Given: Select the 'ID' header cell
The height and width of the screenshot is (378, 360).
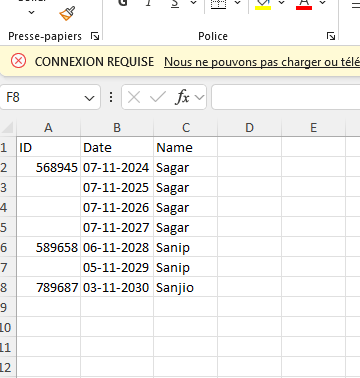Looking at the screenshot, I should coord(48,147).
